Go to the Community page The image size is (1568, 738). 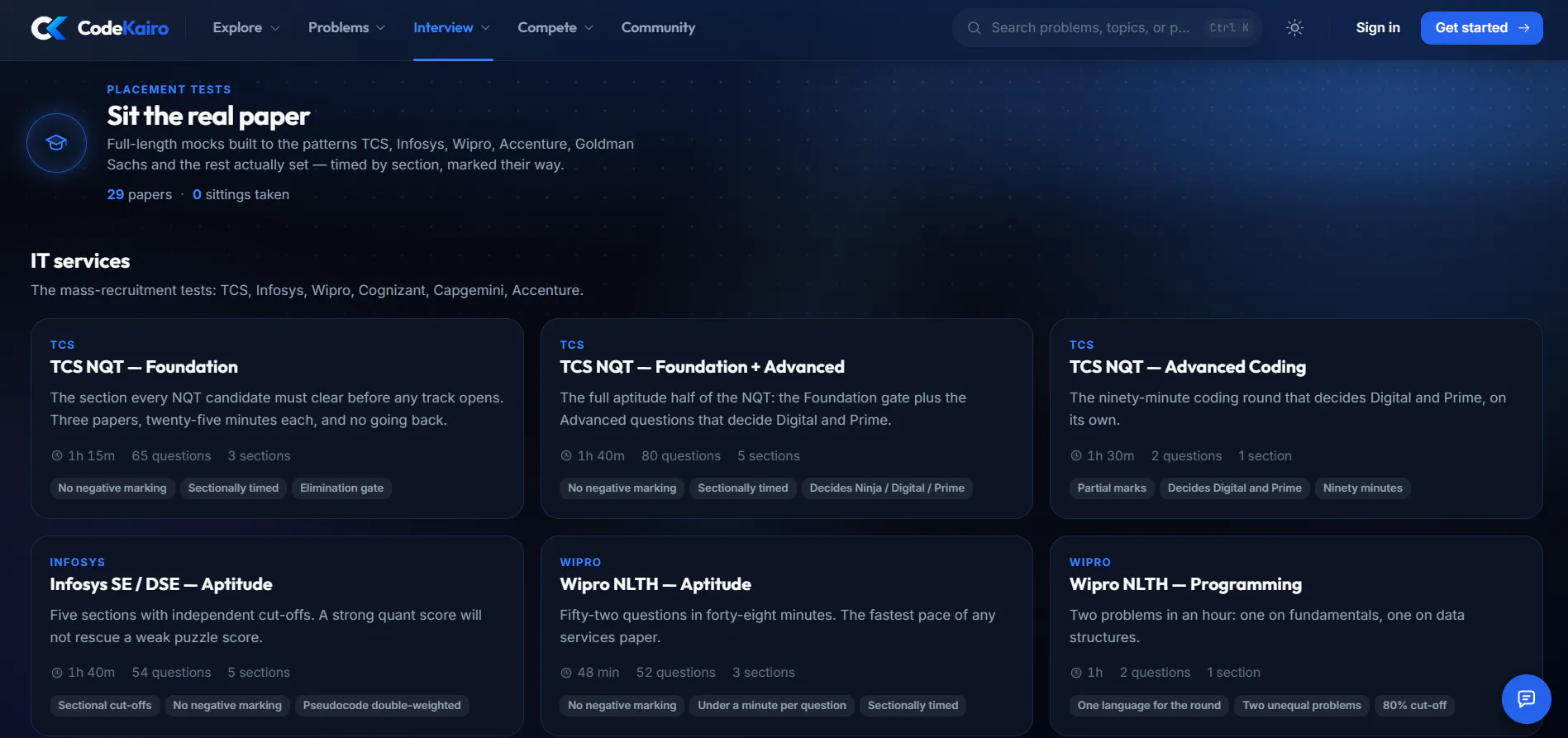click(658, 28)
